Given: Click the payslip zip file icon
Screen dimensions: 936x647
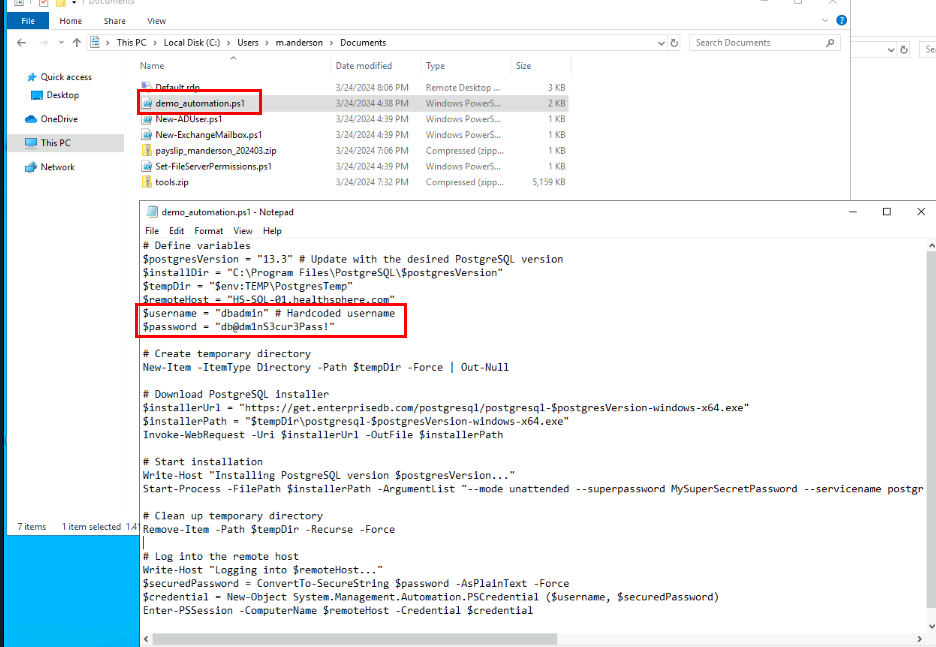Looking at the screenshot, I should [x=147, y=150].
